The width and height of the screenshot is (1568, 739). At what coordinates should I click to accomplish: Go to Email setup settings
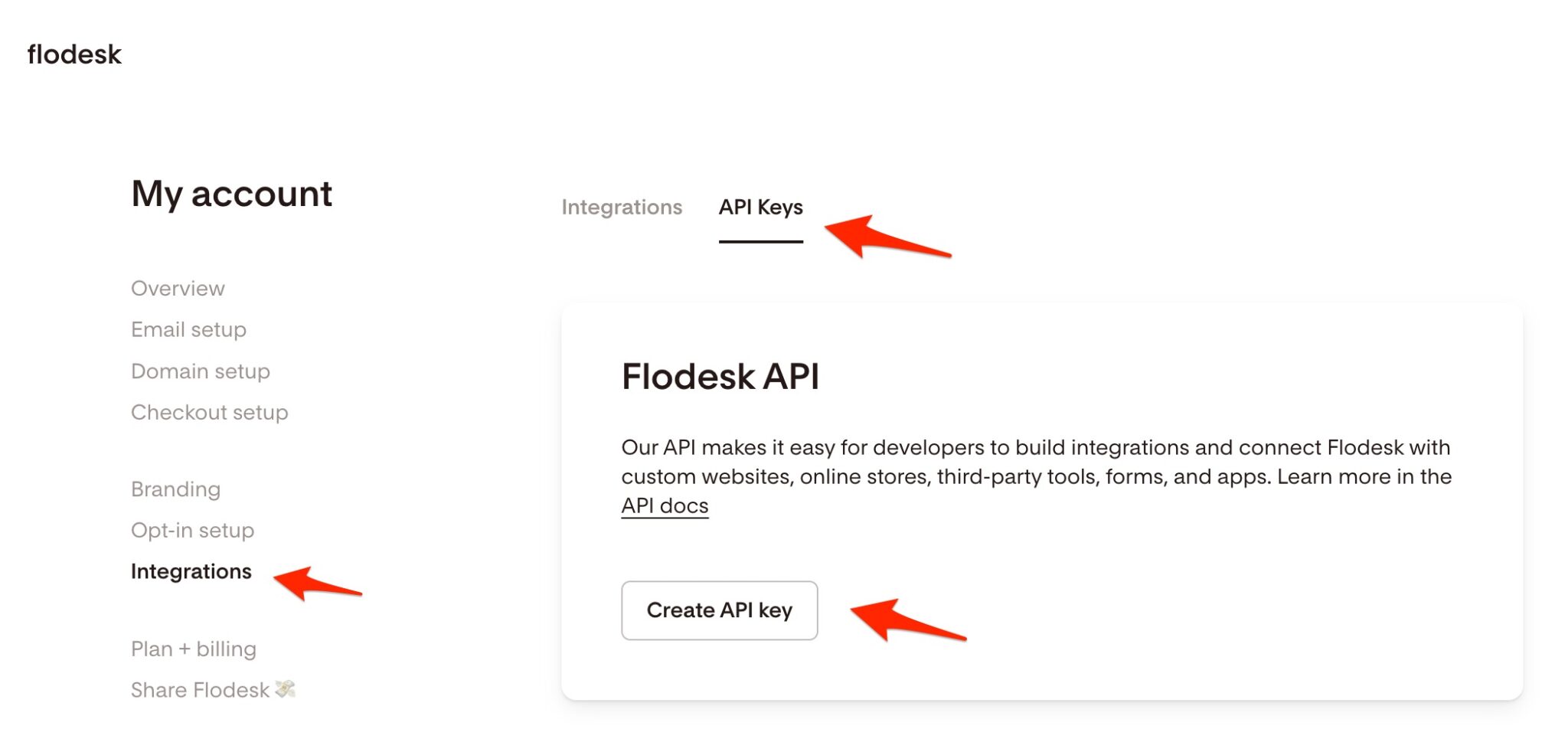coord(188,329)
